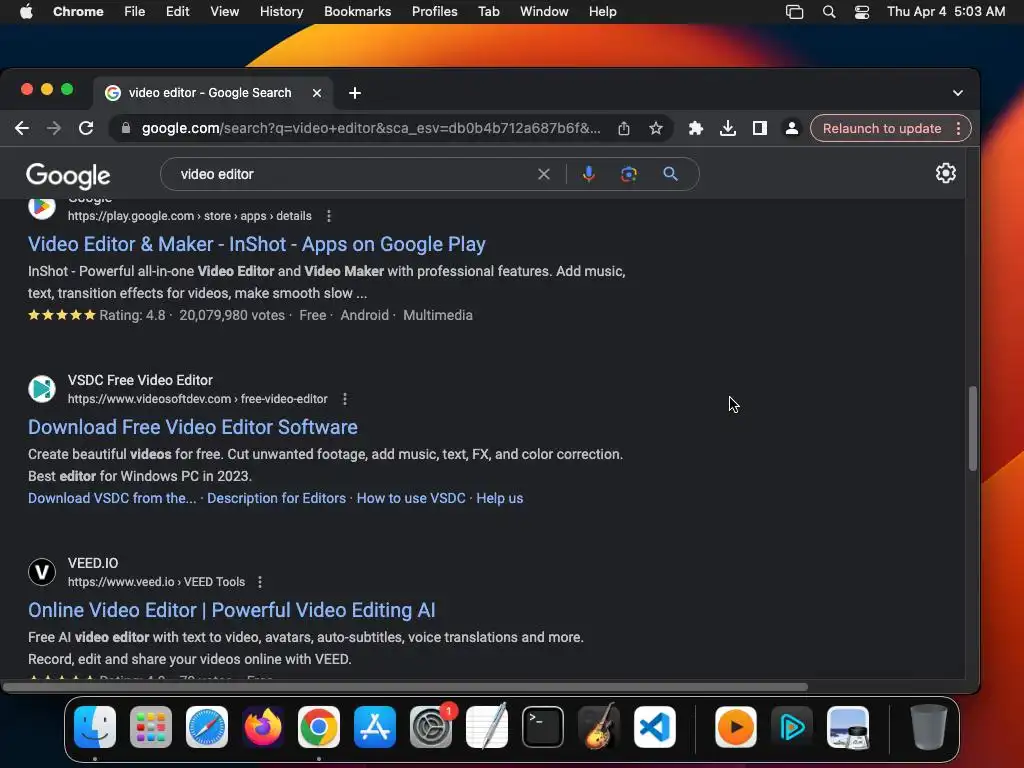1024x768 pixels.
Task: Open more options for Google Play result
Action: point(328,216)
